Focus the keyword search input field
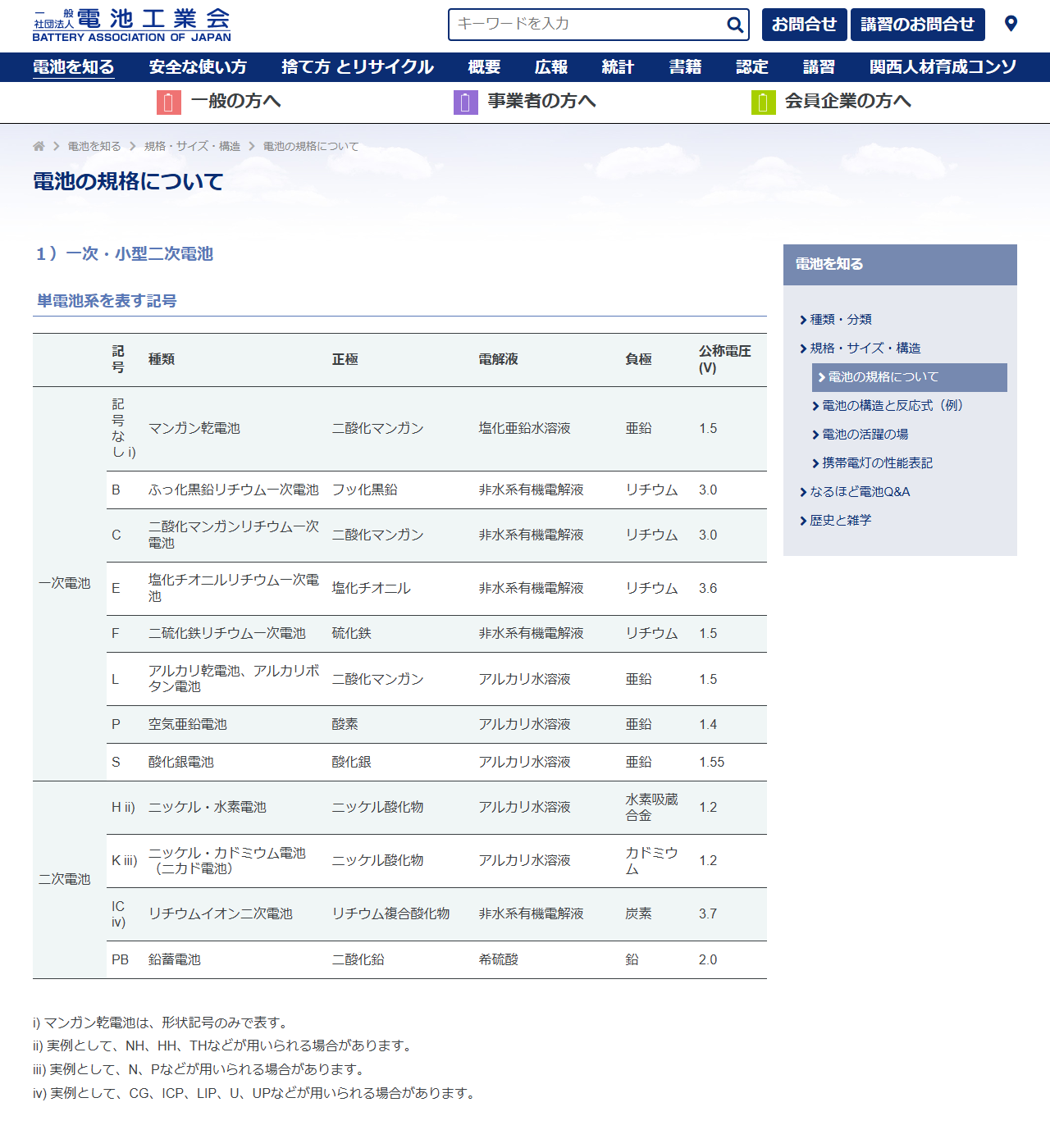 [x=588, y=25]
